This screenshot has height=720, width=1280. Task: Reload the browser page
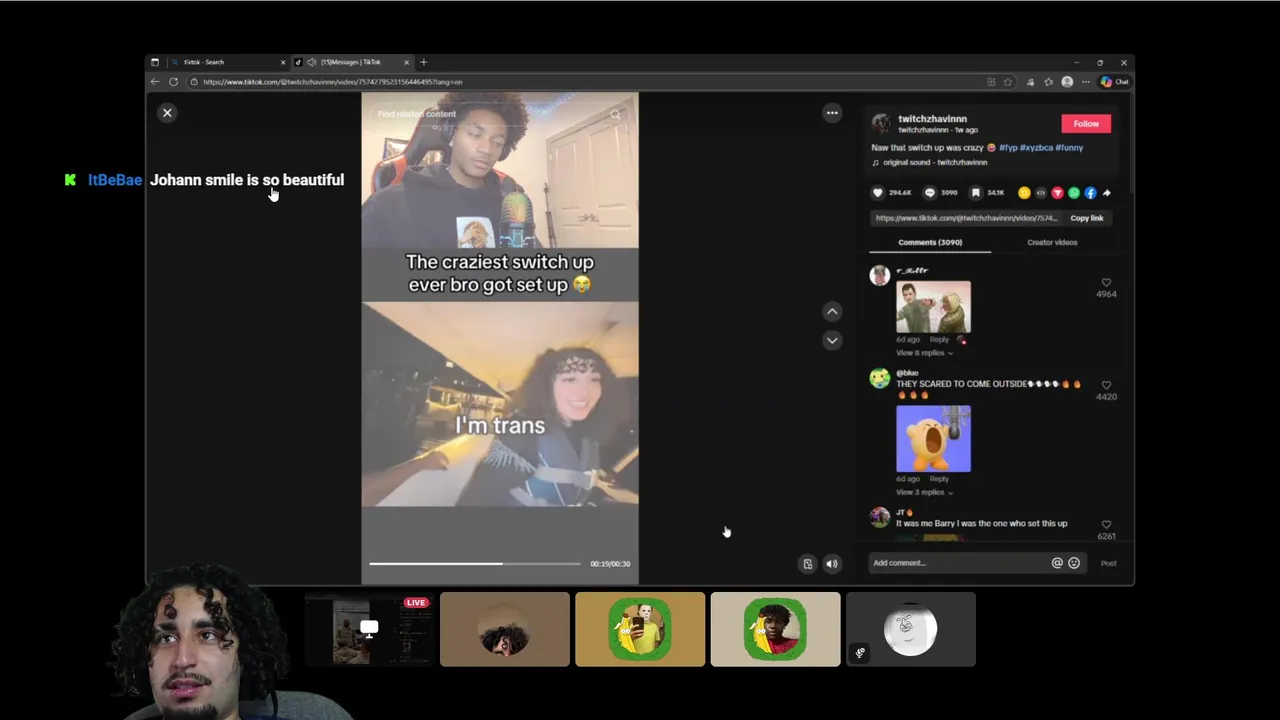tap(173, 82)
